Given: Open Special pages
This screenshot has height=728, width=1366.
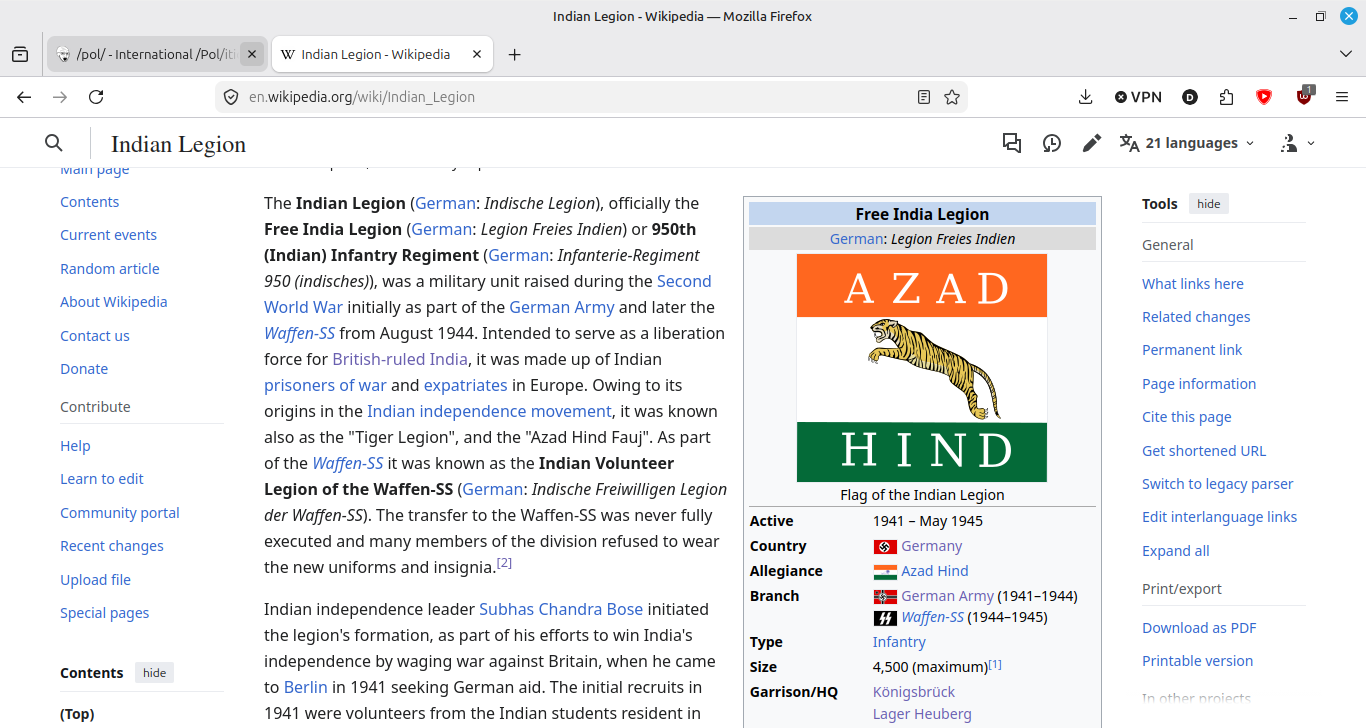Looking at the screenshot, I should coord(104,613).
